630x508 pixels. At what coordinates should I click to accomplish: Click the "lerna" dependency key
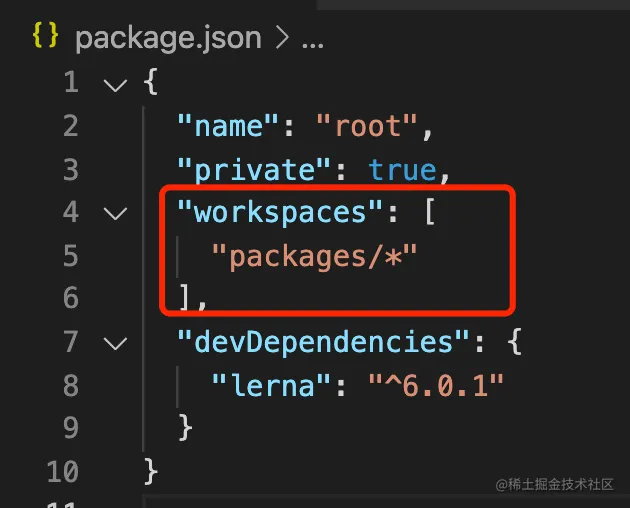coord(271,385)
